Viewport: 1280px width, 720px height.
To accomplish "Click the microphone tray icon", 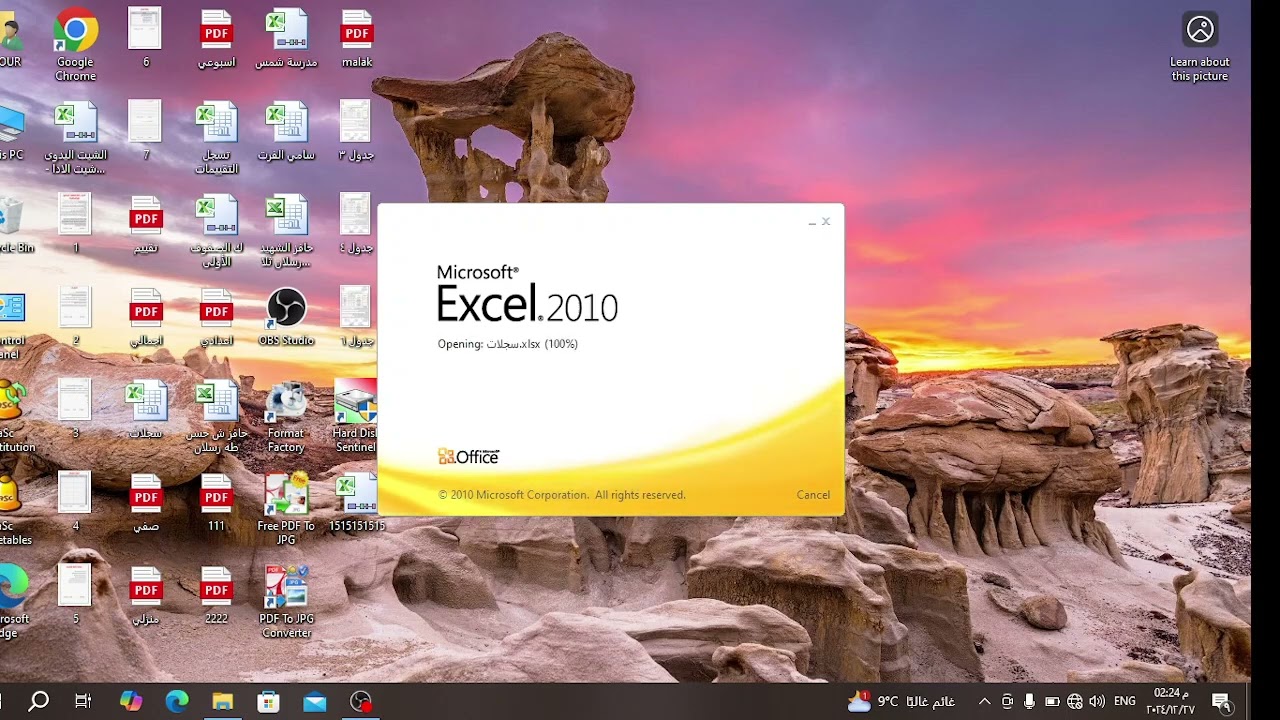I will click(1029, 701).
